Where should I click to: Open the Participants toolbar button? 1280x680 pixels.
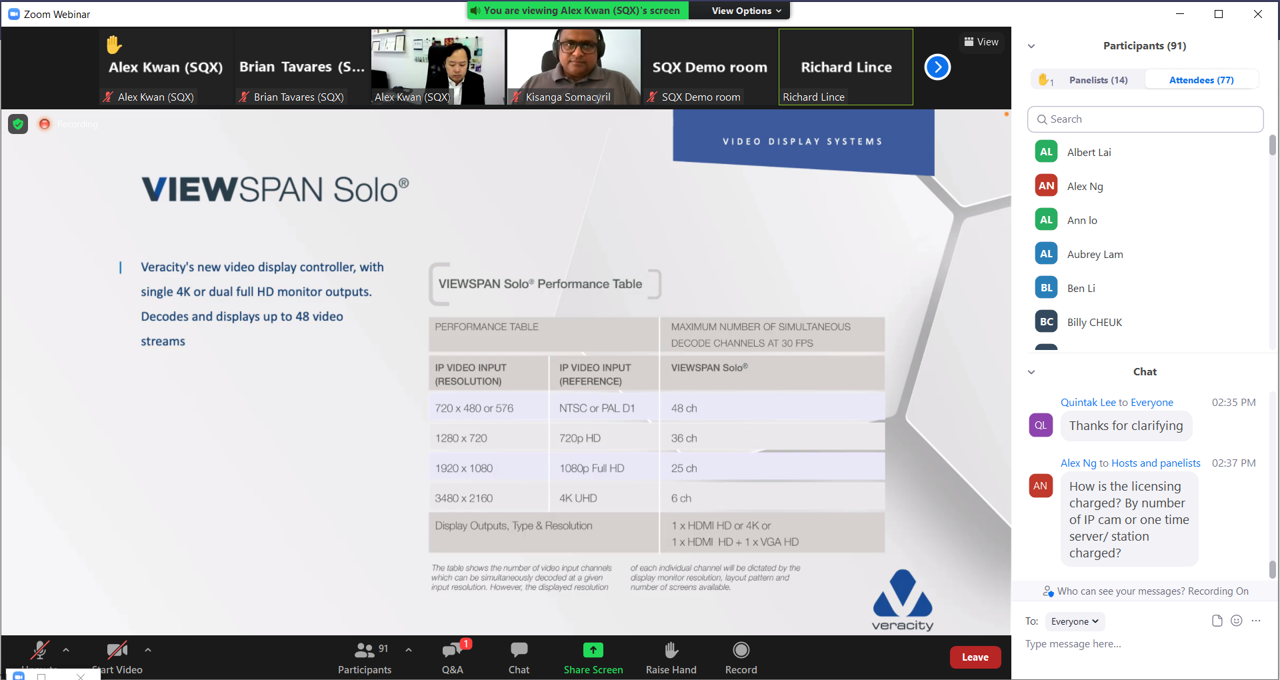(x=365, y=658)
